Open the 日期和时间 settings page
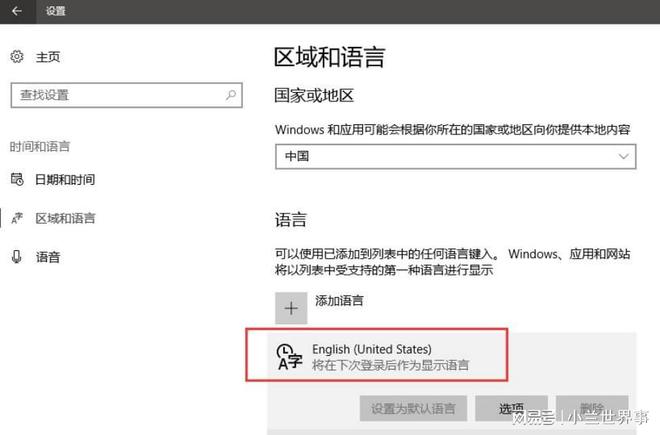Screen dimensions: 660x435 pos(65,180)
